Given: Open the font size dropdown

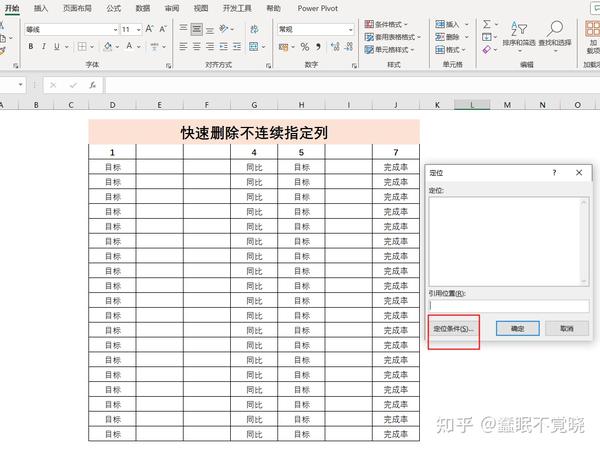Looking at the screenshot, I should (x=138, y=29).
